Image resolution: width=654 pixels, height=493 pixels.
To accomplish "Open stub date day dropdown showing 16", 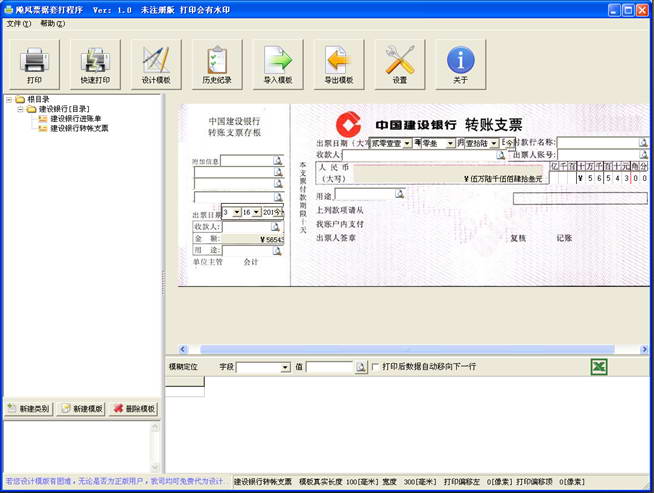I will click(x=256, y=212).
